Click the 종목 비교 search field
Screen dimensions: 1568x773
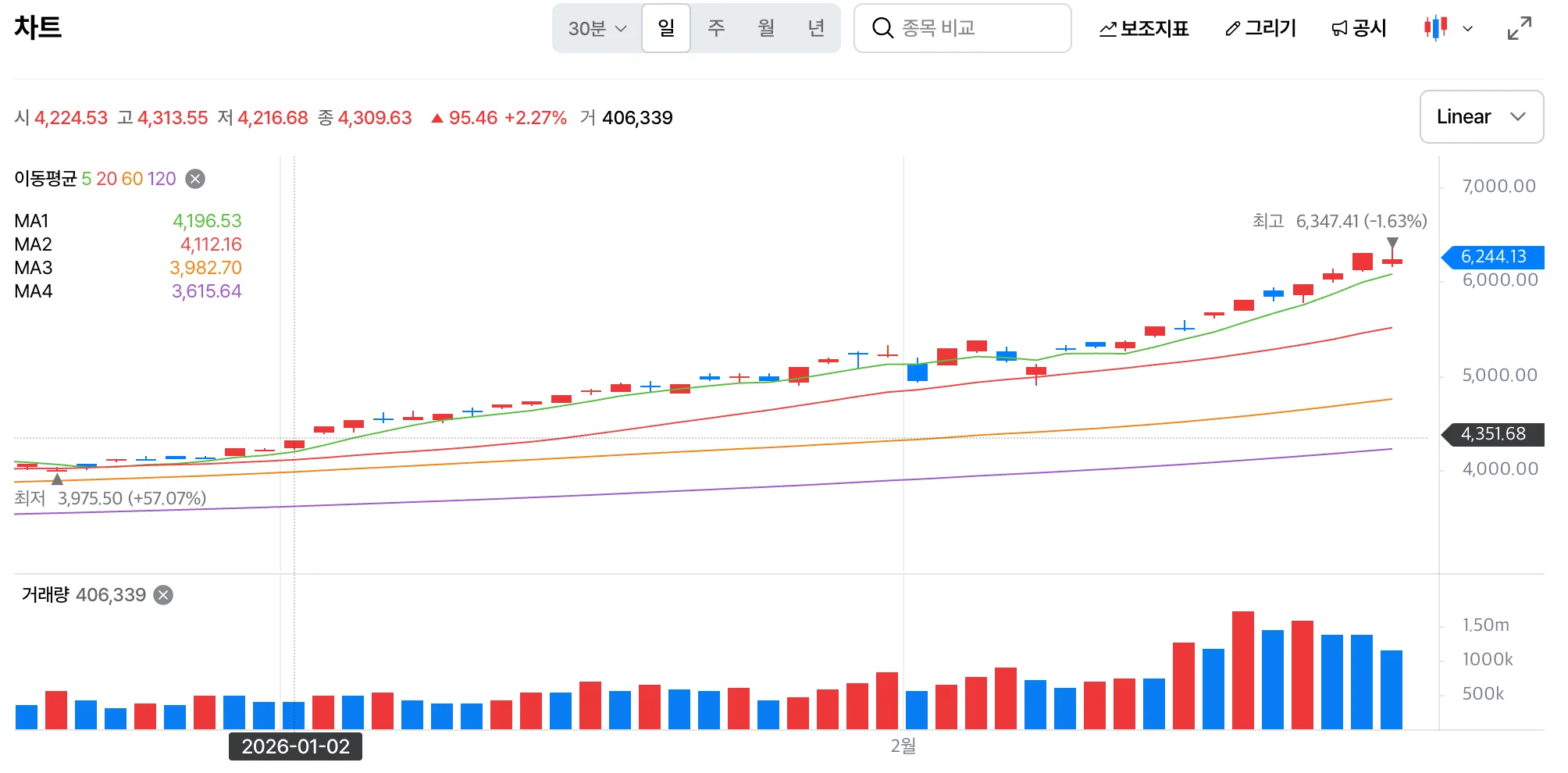tap(962, 28)
